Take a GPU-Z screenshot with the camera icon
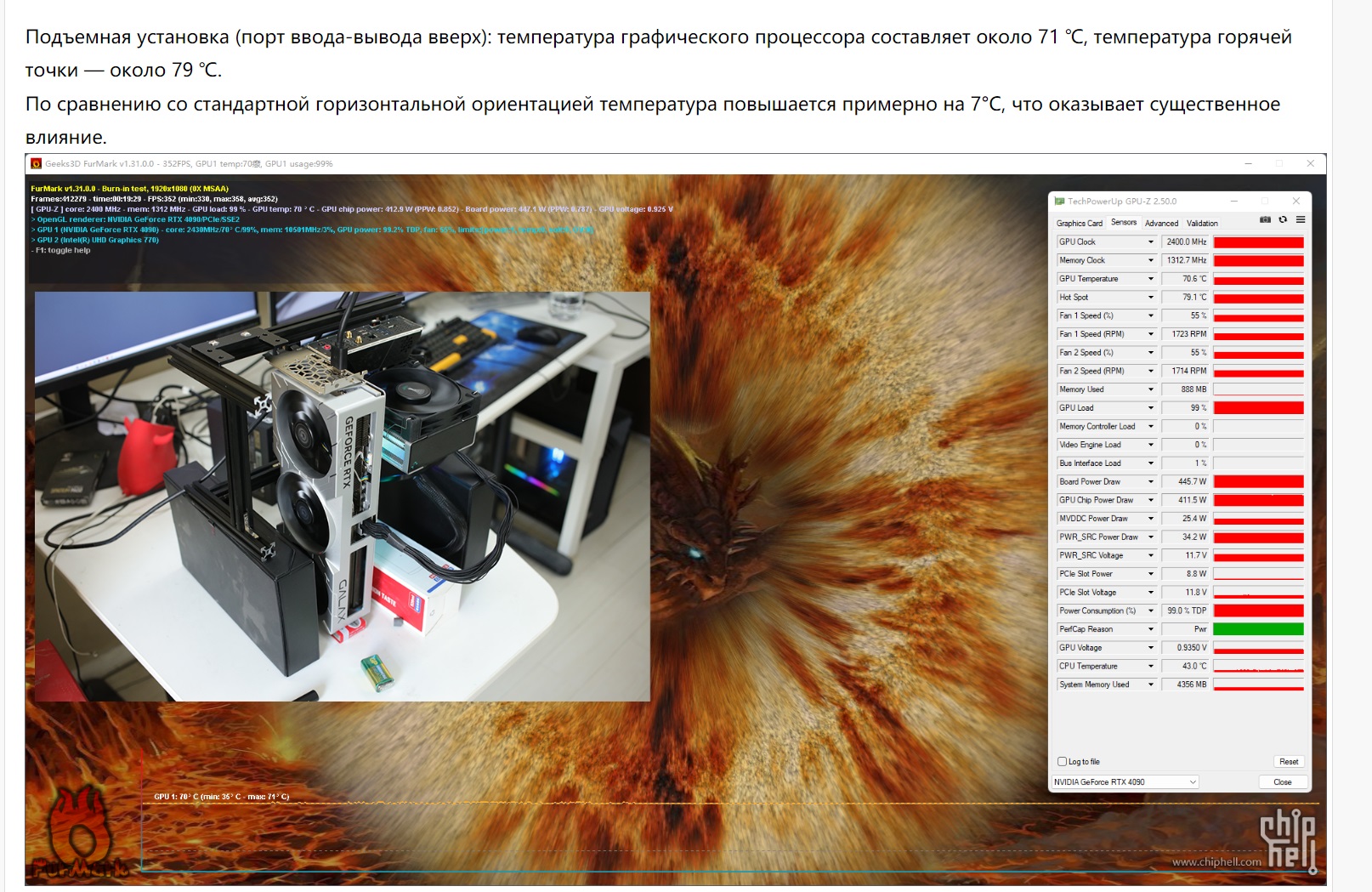Viewport: 1372px width, 892px height. point(1265,219)
